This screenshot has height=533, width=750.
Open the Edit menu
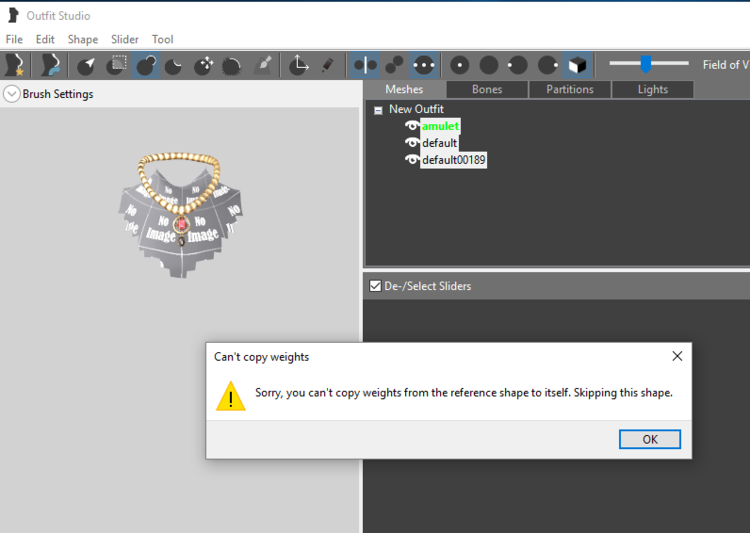coord(45,39)
